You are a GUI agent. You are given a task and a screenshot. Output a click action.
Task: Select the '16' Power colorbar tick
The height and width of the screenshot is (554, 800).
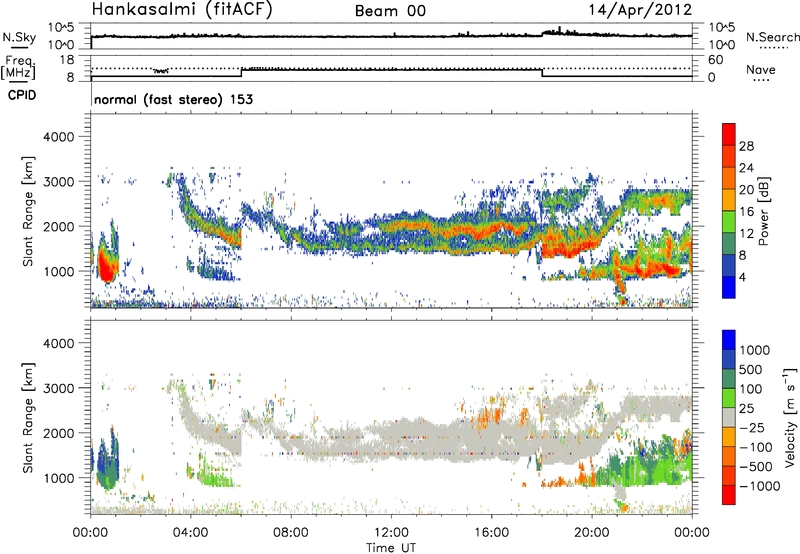click(746, 212)
